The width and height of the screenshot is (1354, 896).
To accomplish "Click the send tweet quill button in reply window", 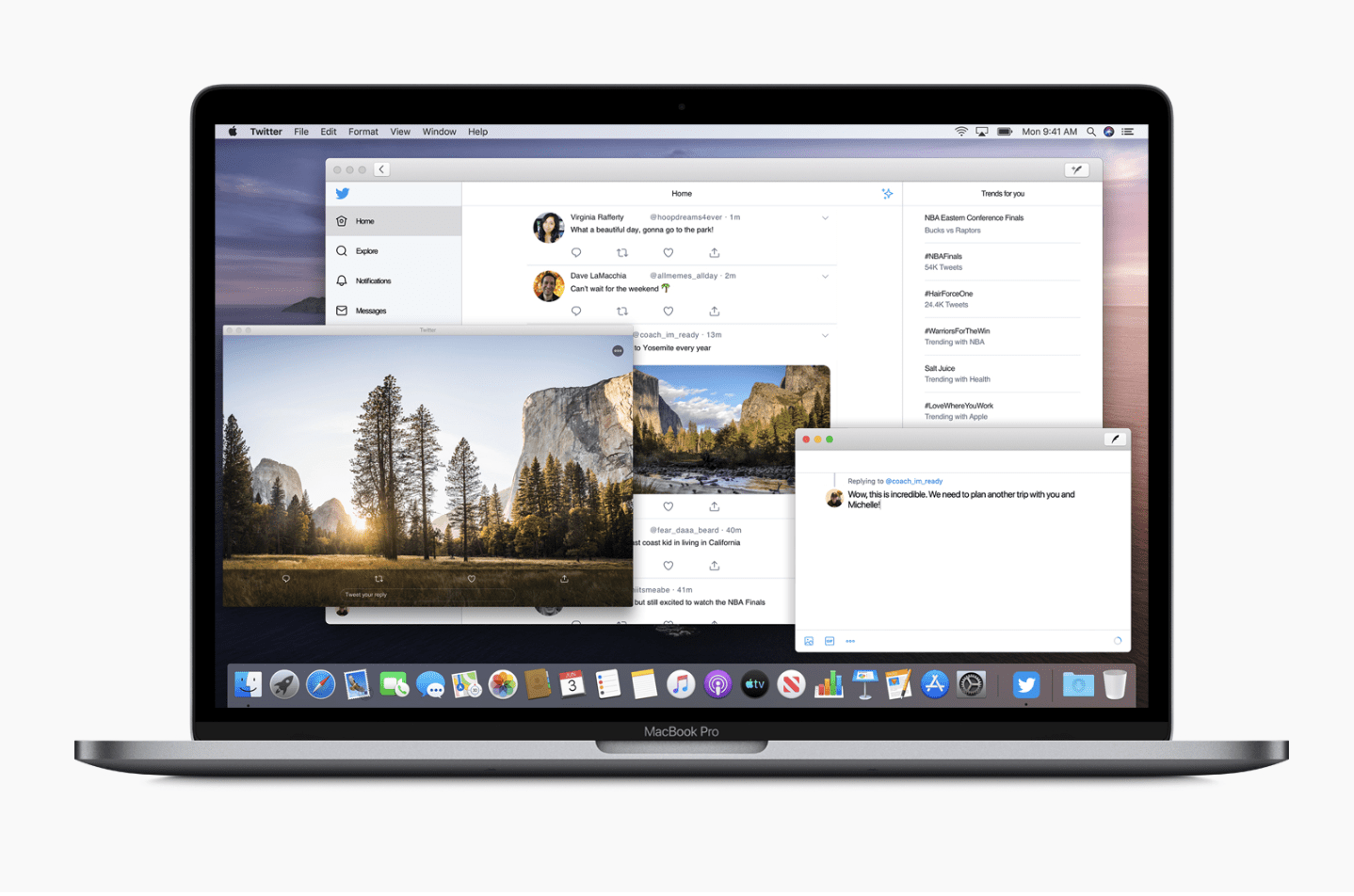I will pyautogui.click(x=1115, y=440).
